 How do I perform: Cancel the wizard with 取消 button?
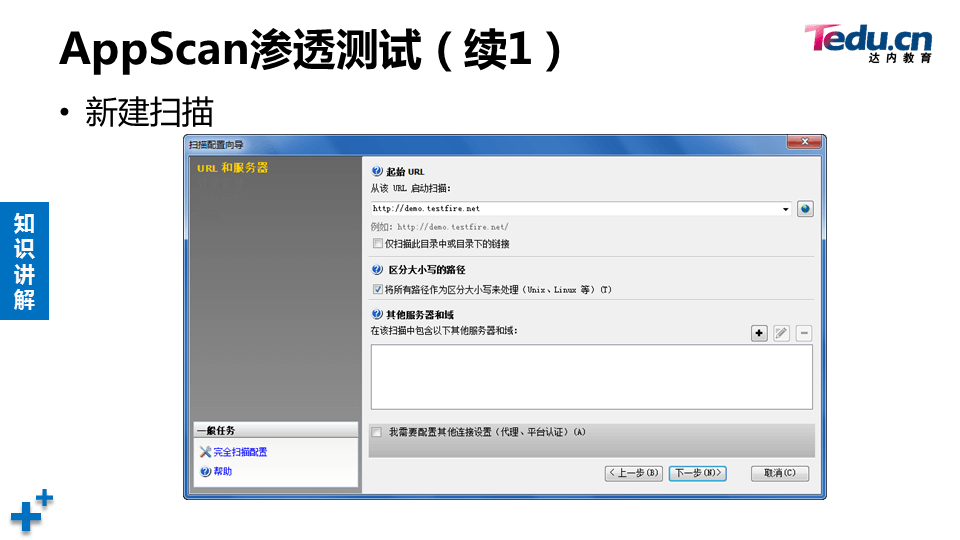tap(780, 473)
